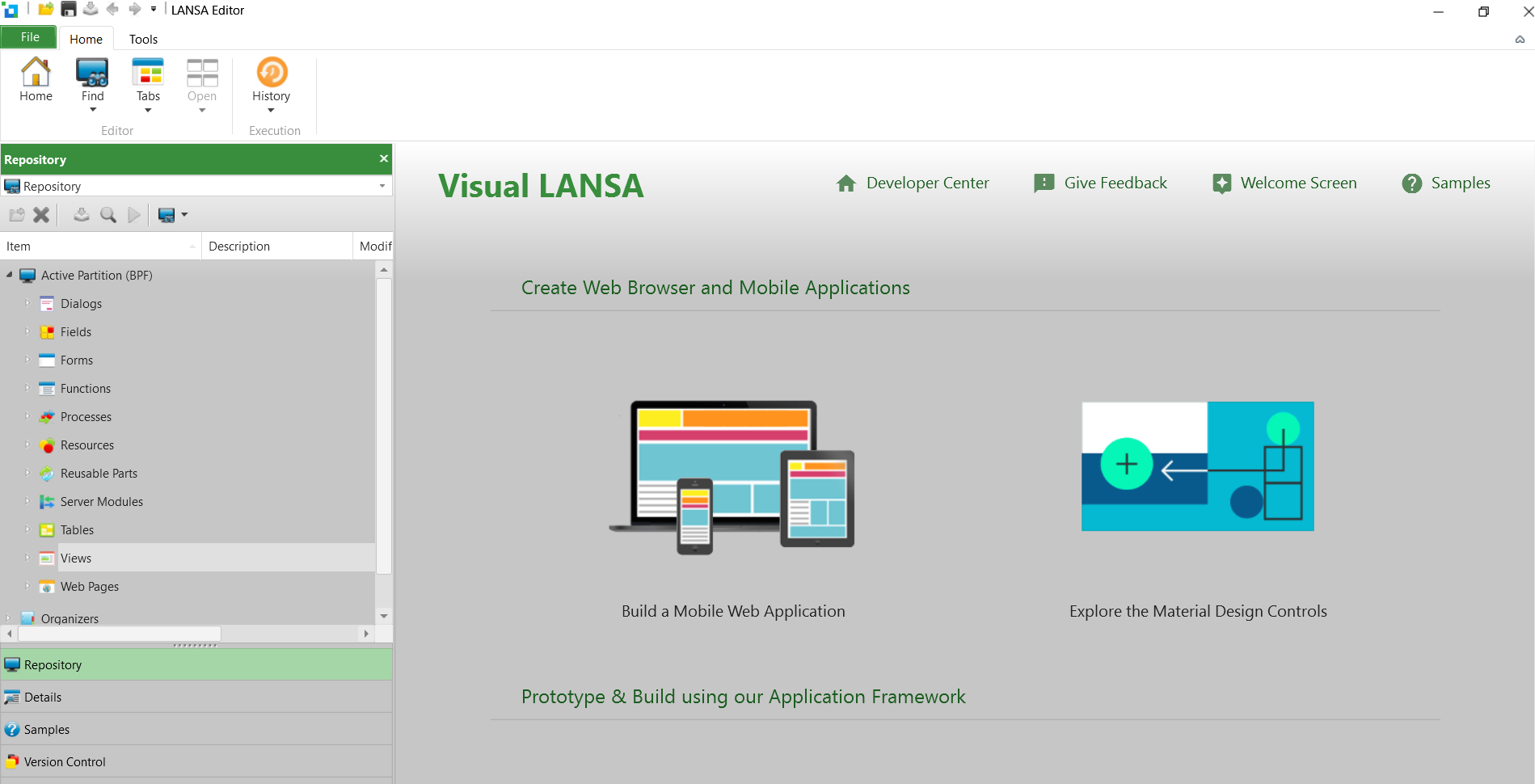
Task: Click the save floppy disk icon
Action: 69,10
